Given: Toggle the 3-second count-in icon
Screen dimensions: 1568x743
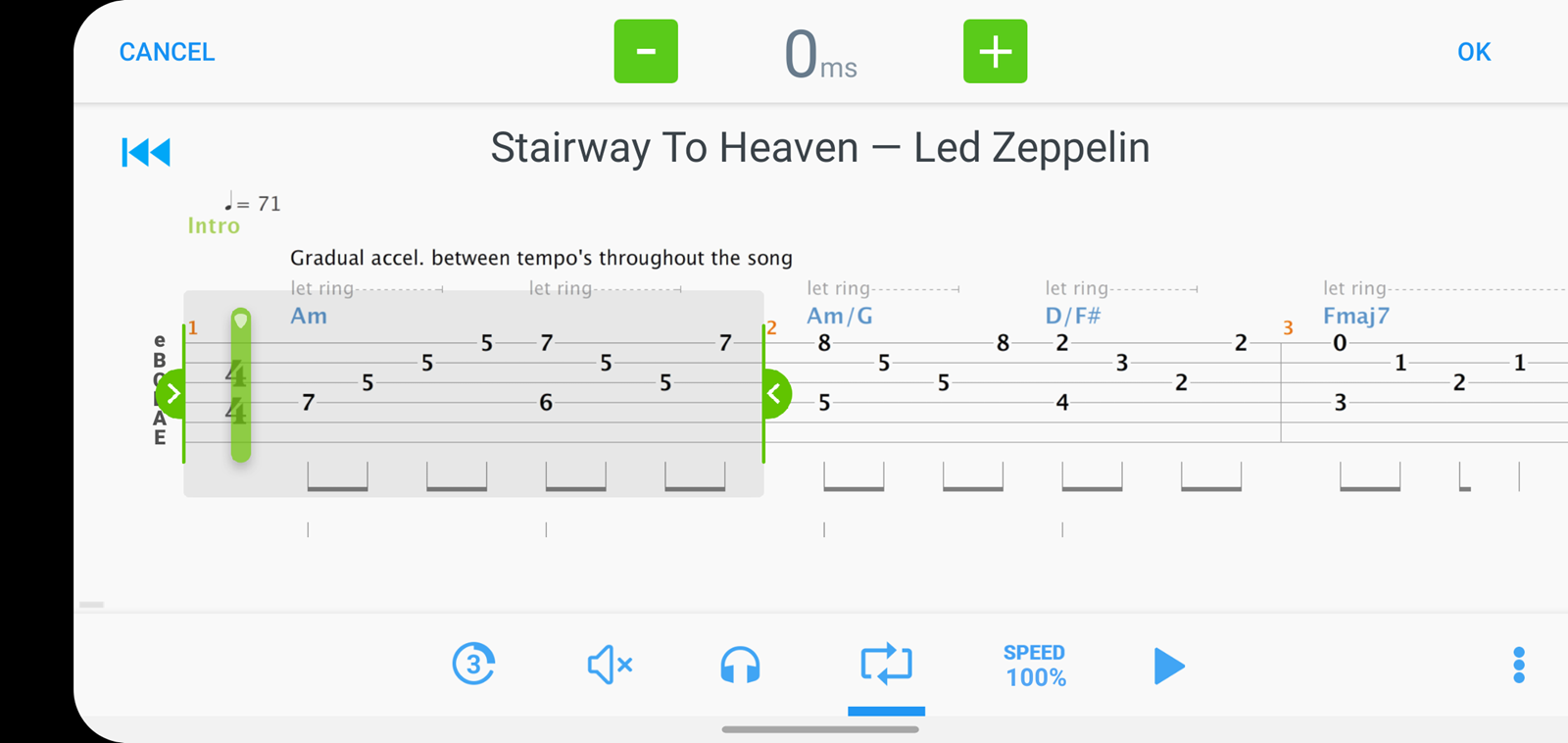Looking at the screenshot, I should [x=473, y=665].
